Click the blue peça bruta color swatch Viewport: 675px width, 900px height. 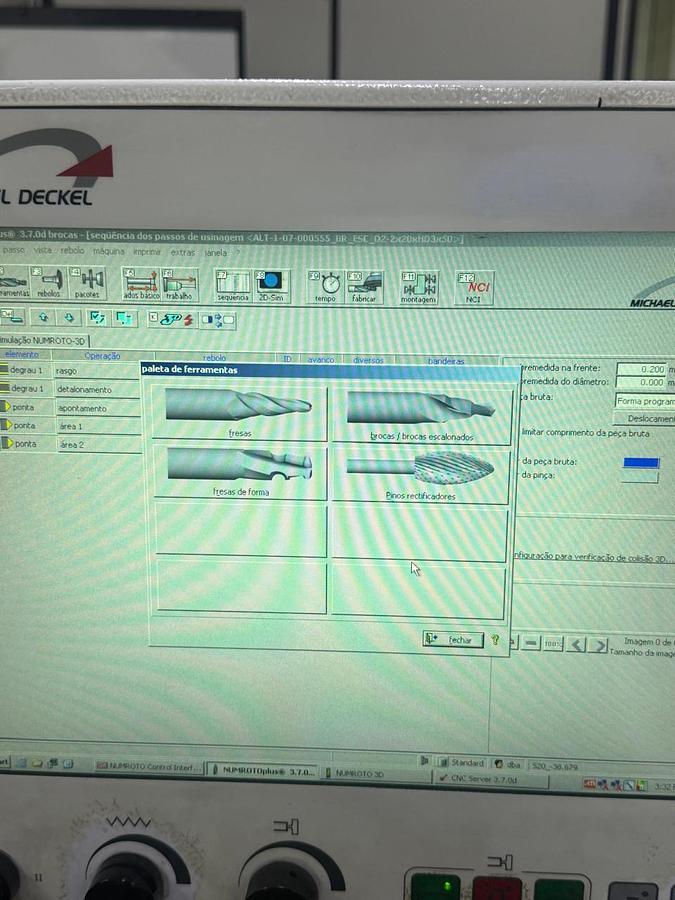[640, 462]
